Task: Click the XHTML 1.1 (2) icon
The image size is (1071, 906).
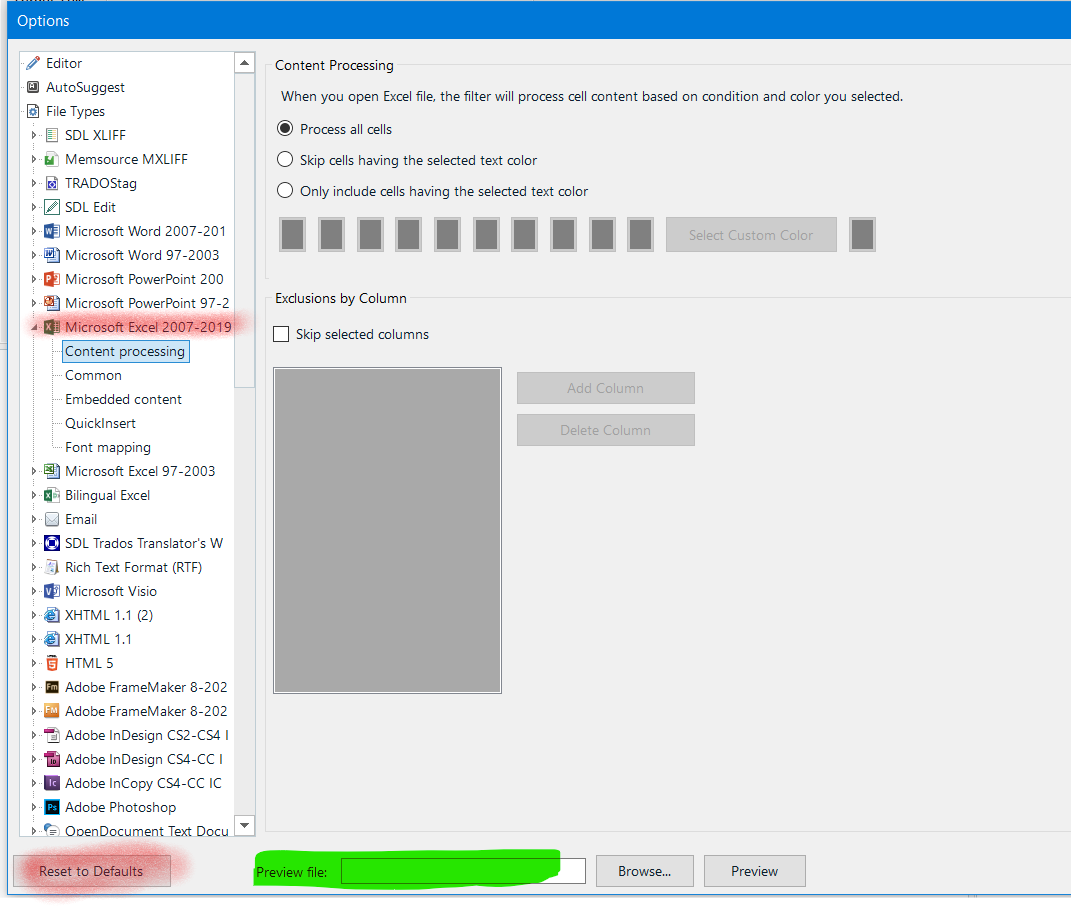Action: pyautogui.click(x=52, y=615)
